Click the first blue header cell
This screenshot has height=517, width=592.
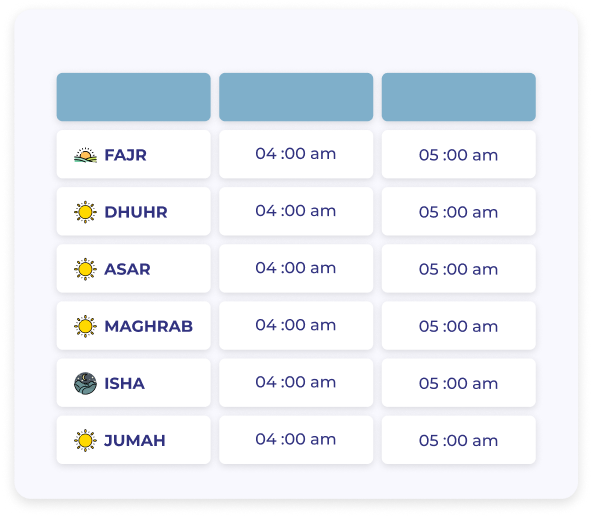tap(134, 97)
